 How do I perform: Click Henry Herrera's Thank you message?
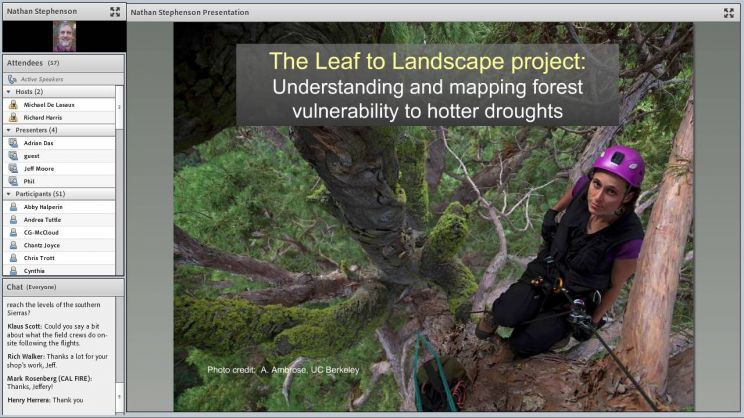pyautogui.click(x=45, y=400)
